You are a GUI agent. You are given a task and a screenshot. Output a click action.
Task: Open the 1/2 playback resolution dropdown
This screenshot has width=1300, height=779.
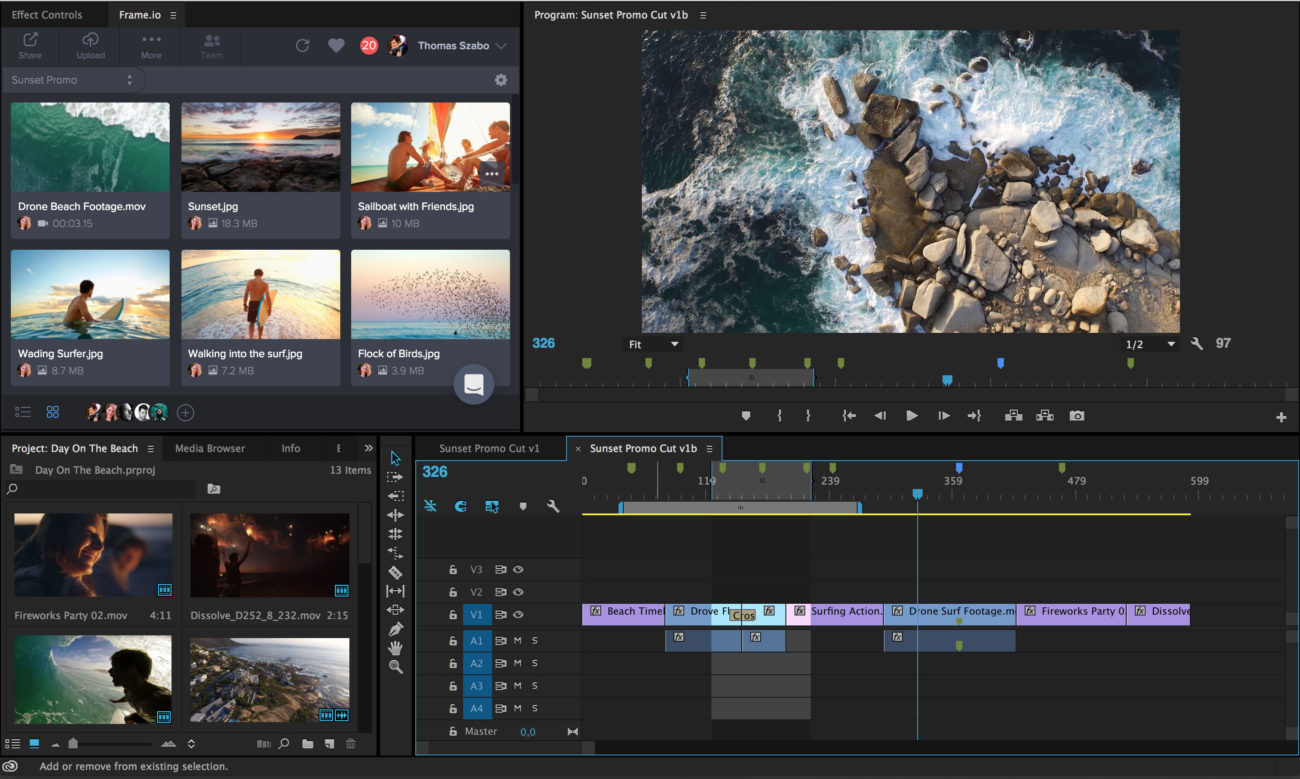1150,344
